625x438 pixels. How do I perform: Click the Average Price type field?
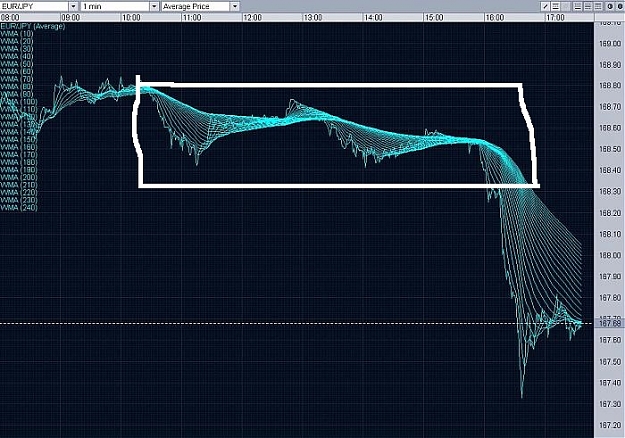(x=196, y=6)
